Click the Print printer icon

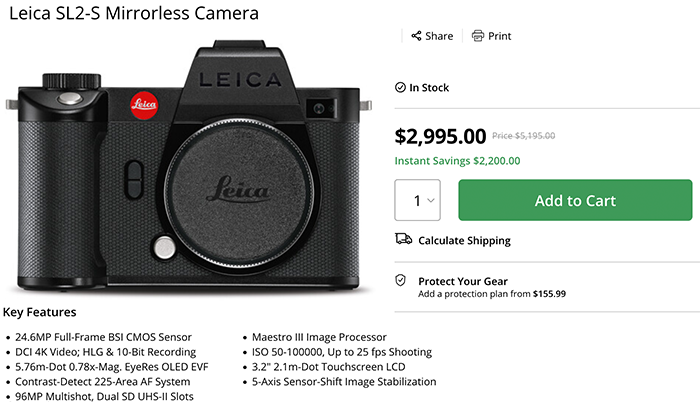point(478,36)
